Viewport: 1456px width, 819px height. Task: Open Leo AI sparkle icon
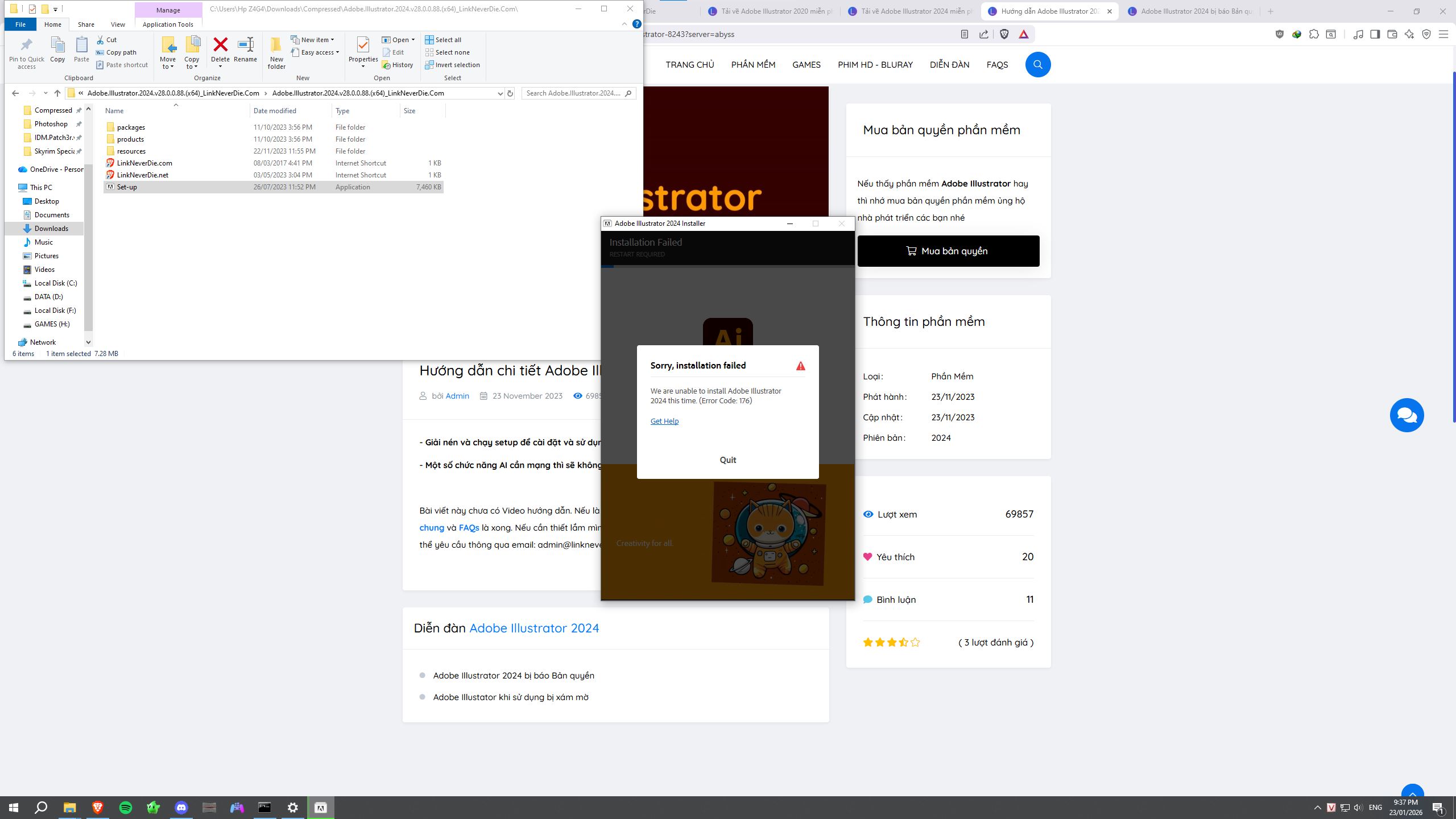point(1410,34)
